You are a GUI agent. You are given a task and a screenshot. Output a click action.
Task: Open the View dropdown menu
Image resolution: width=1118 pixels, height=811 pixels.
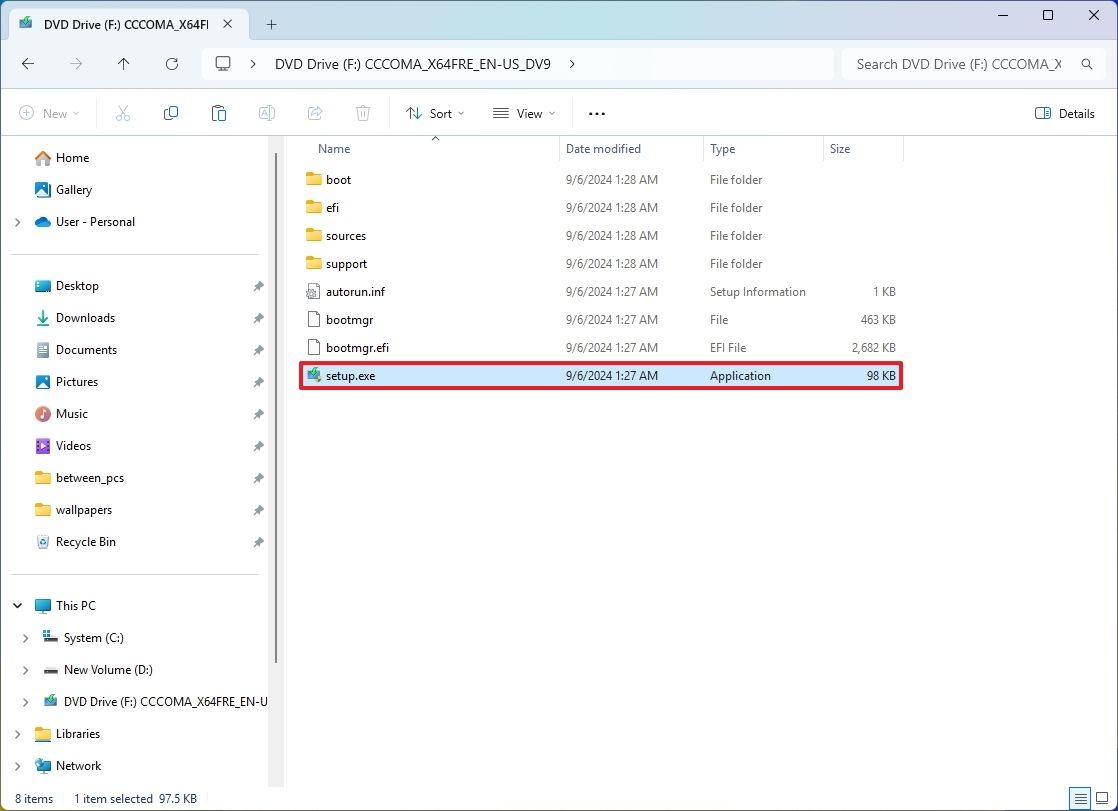pos(523,113)
